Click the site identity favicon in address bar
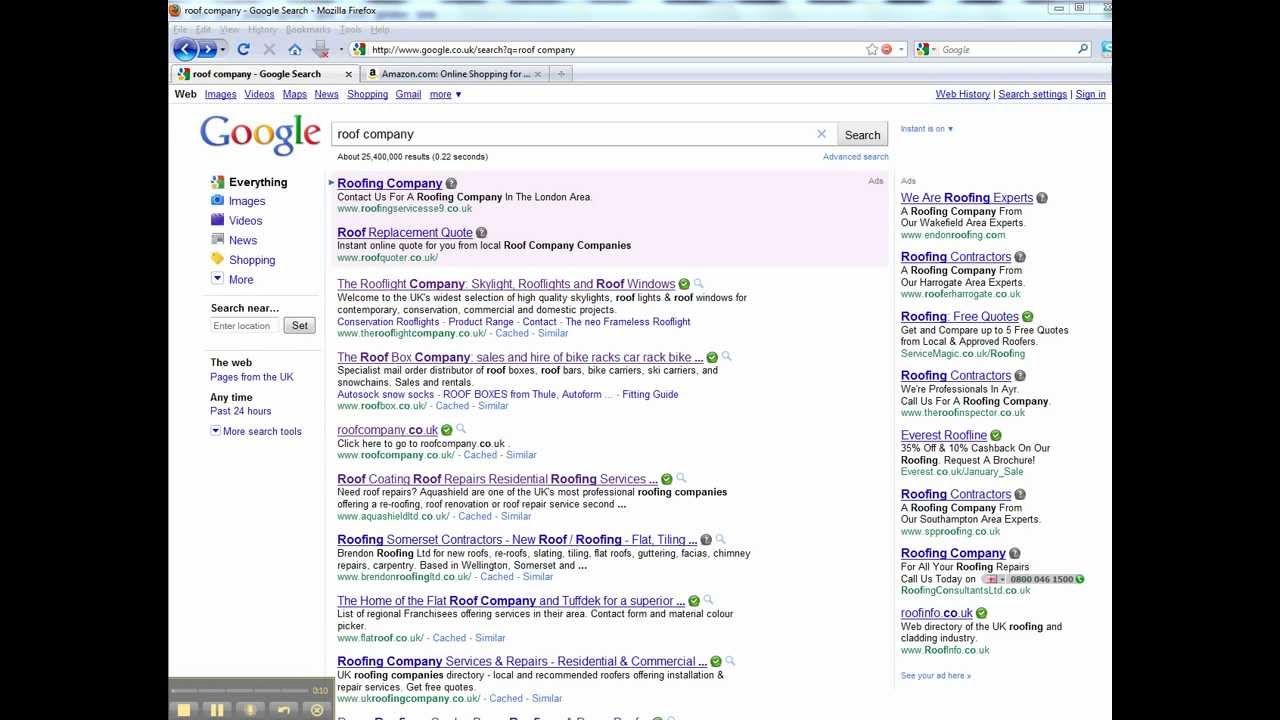The width and height of the screenshot is (1280, 720). [x=359, y=49]
